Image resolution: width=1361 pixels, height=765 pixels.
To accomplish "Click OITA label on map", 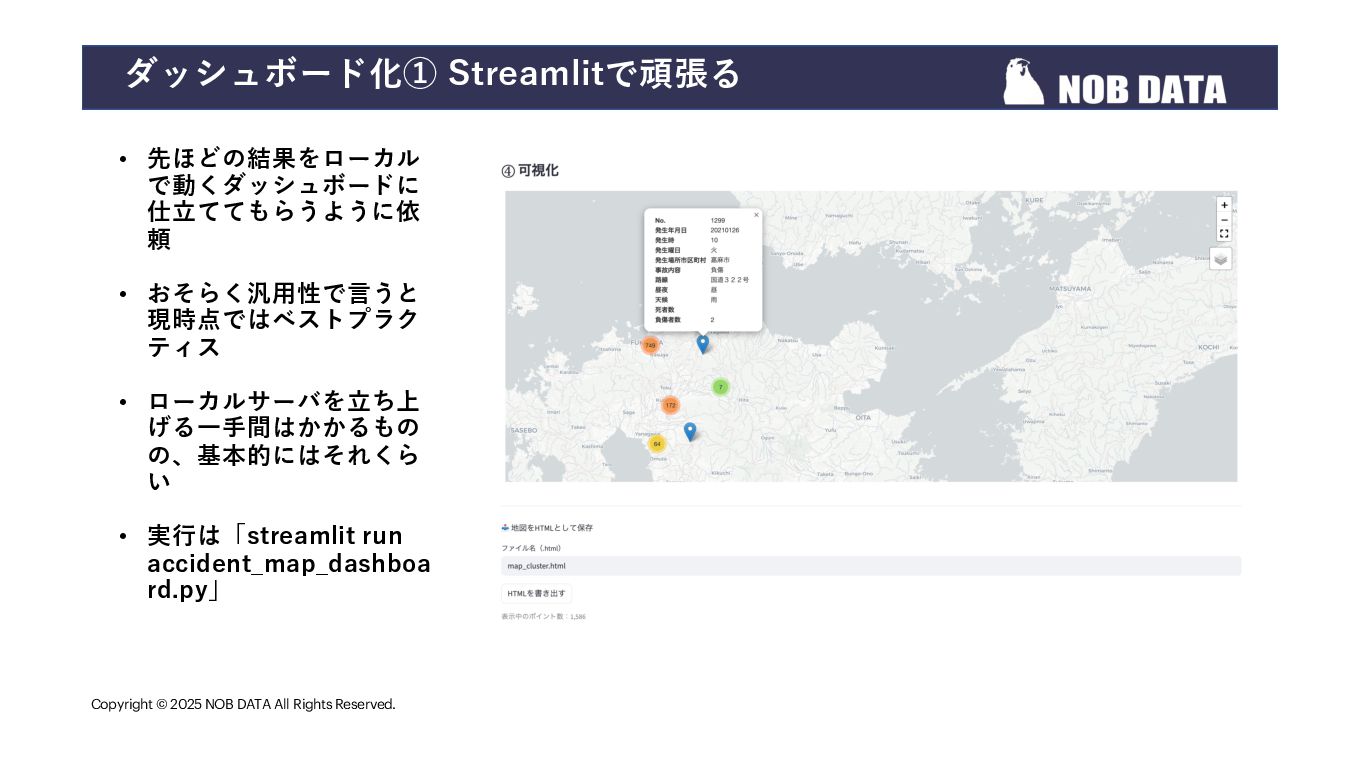I will 864,417.
